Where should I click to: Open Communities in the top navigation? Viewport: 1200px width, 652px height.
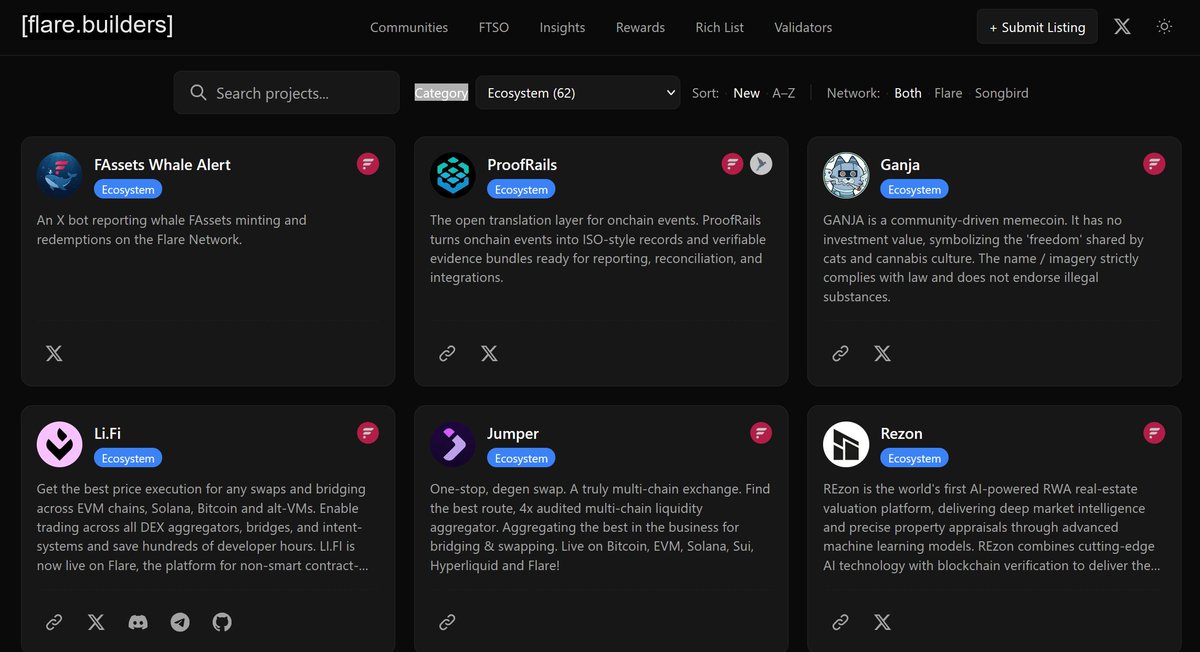[x=409, y=27]
